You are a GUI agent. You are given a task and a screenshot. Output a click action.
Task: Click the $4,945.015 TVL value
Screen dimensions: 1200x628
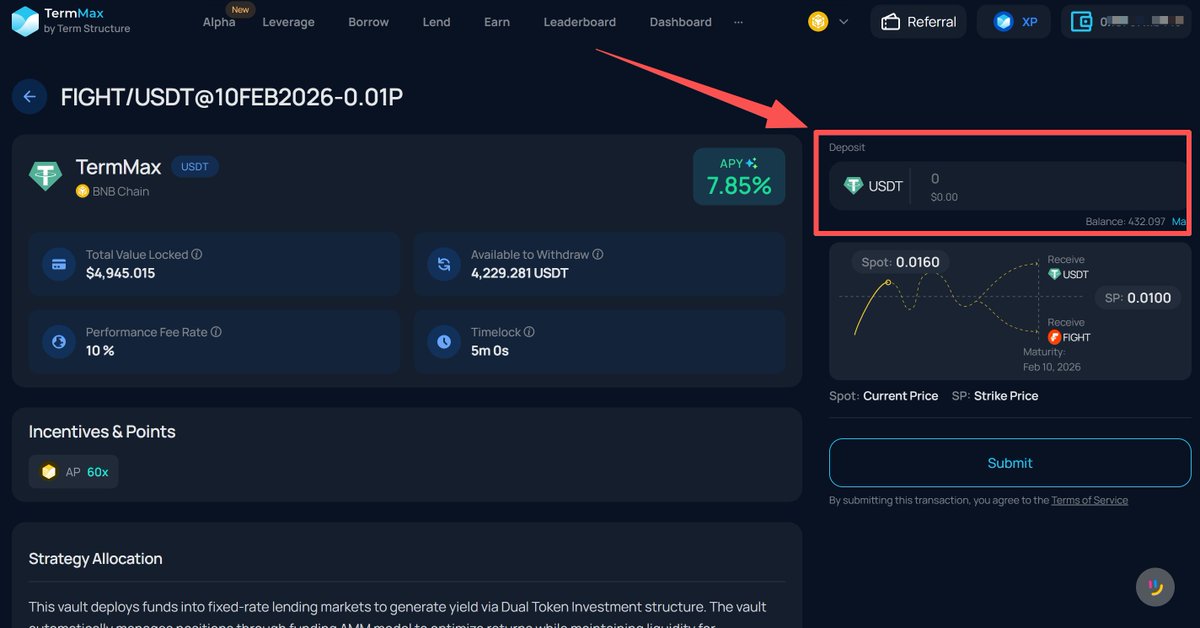click(120, 273)
